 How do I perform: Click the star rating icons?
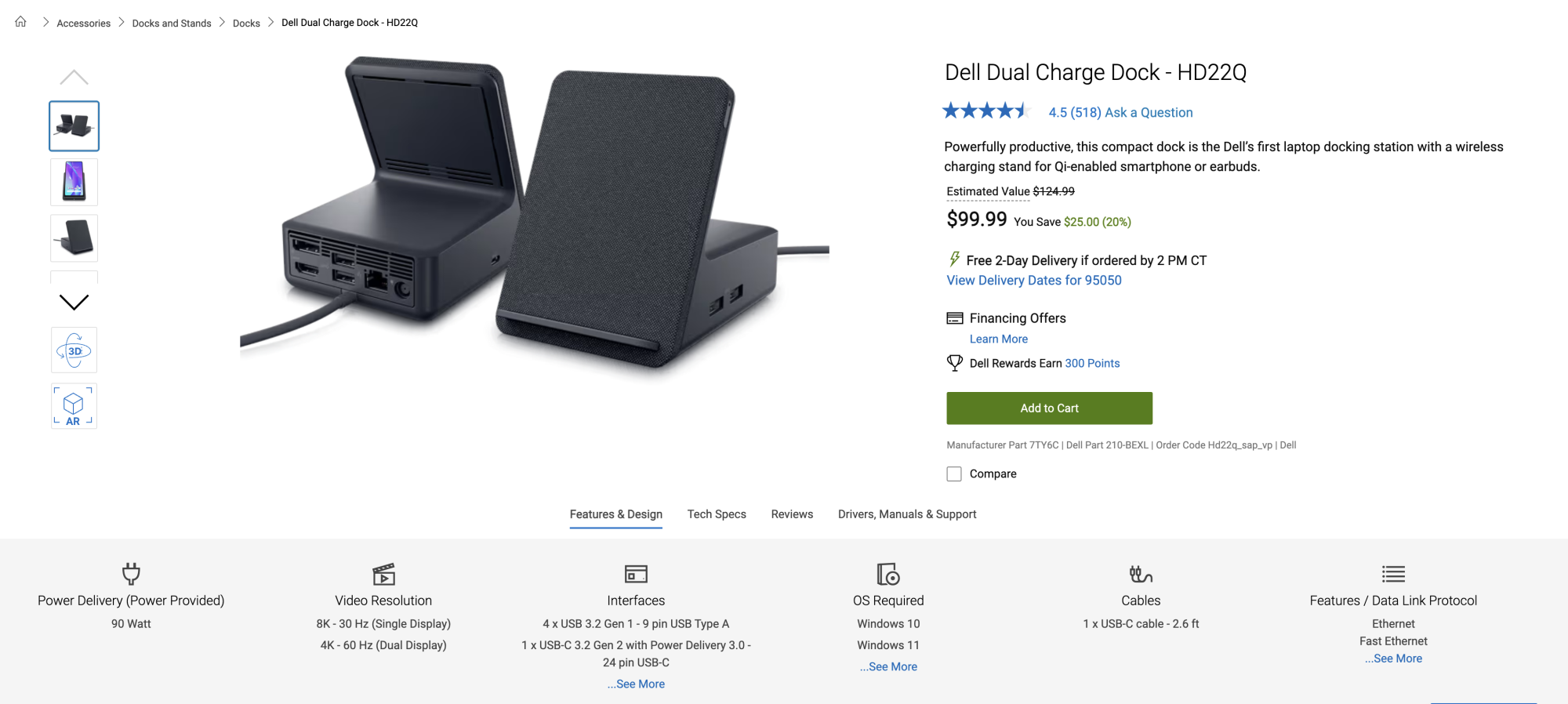pyautogui.click(x=985, y=111)
